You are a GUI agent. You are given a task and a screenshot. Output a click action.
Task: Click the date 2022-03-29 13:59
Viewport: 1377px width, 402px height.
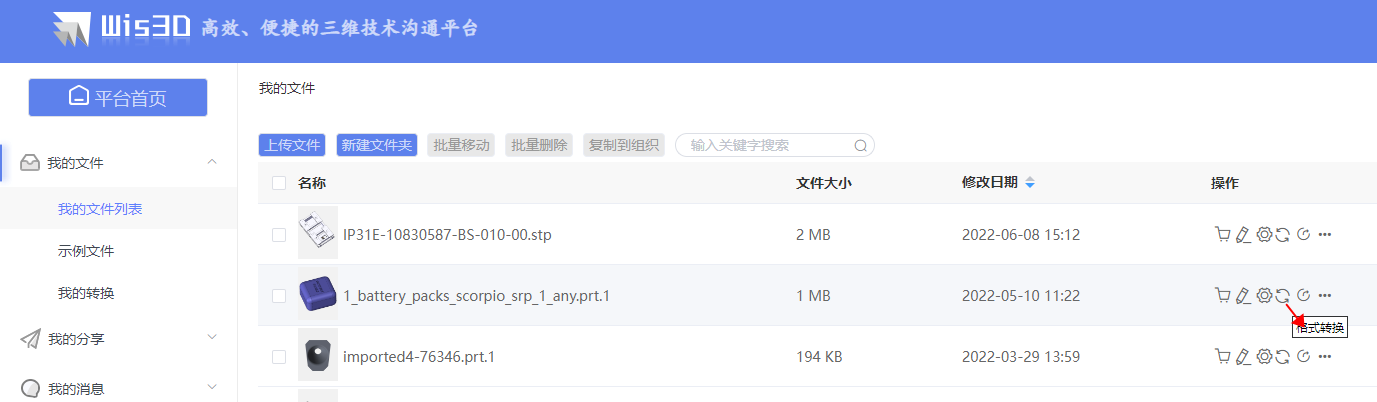pyautogui.click(x=1021, y=356)
